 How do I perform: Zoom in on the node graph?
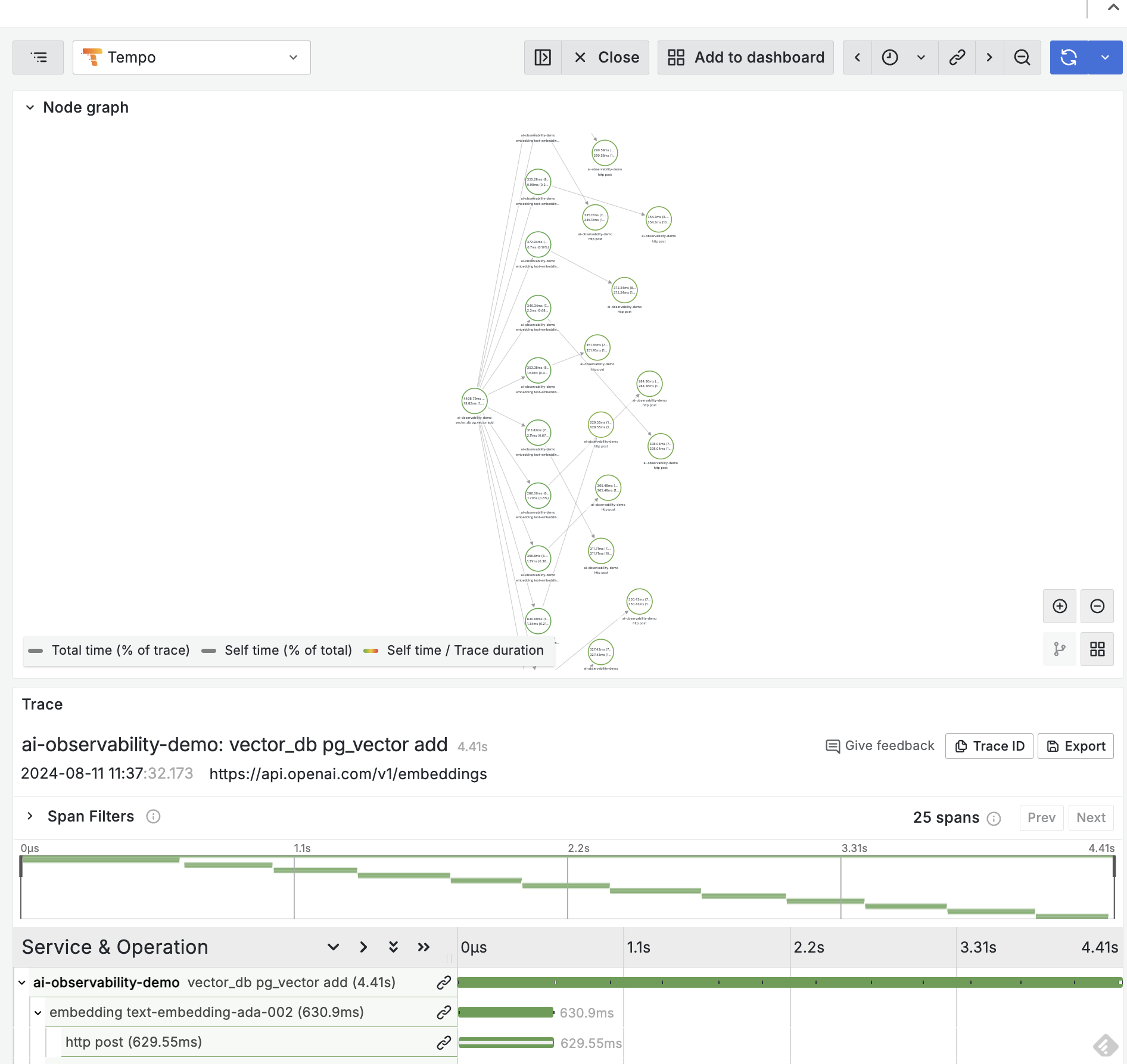(x=1060, y=606)
